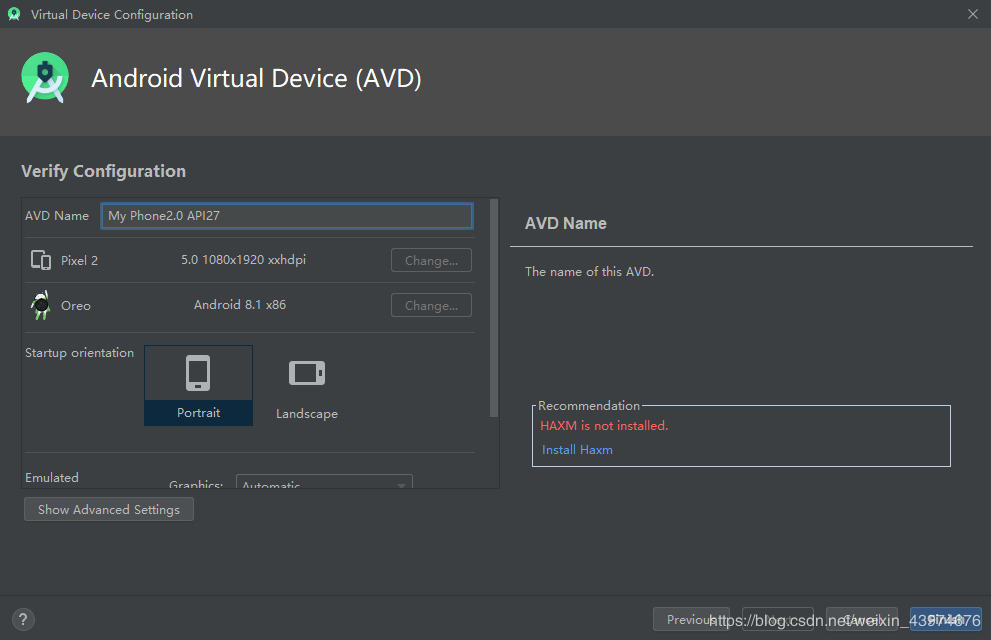Image resolution: width=991 pixels, height=640 pixels.
Task: Click the Show Advanced Settings button
Action: [108, 509]
